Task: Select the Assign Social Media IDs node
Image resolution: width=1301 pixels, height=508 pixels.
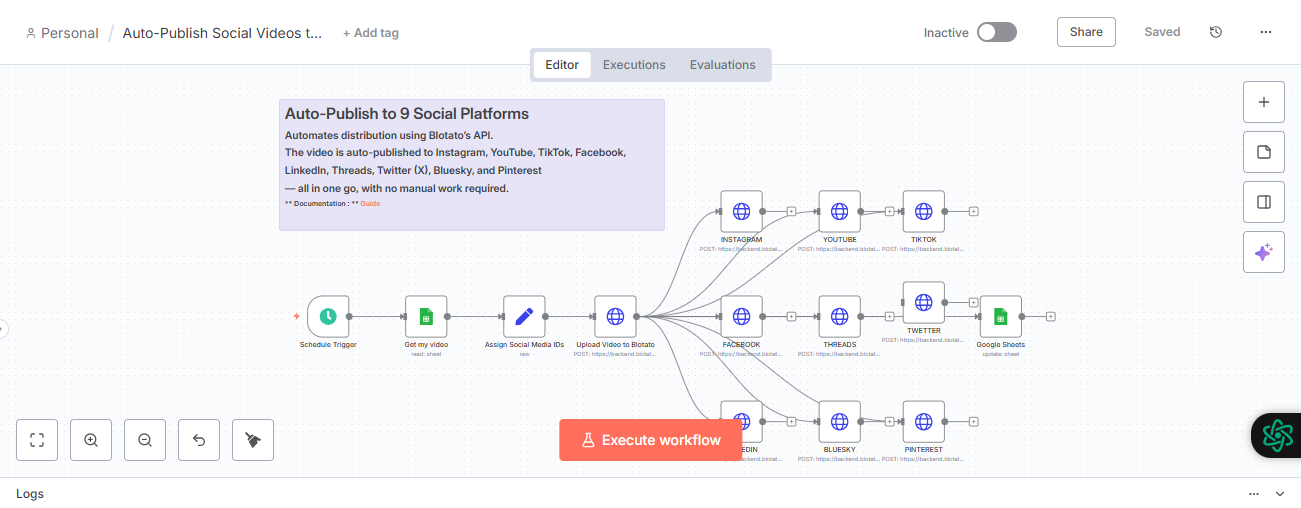Action: pos(524,316)
